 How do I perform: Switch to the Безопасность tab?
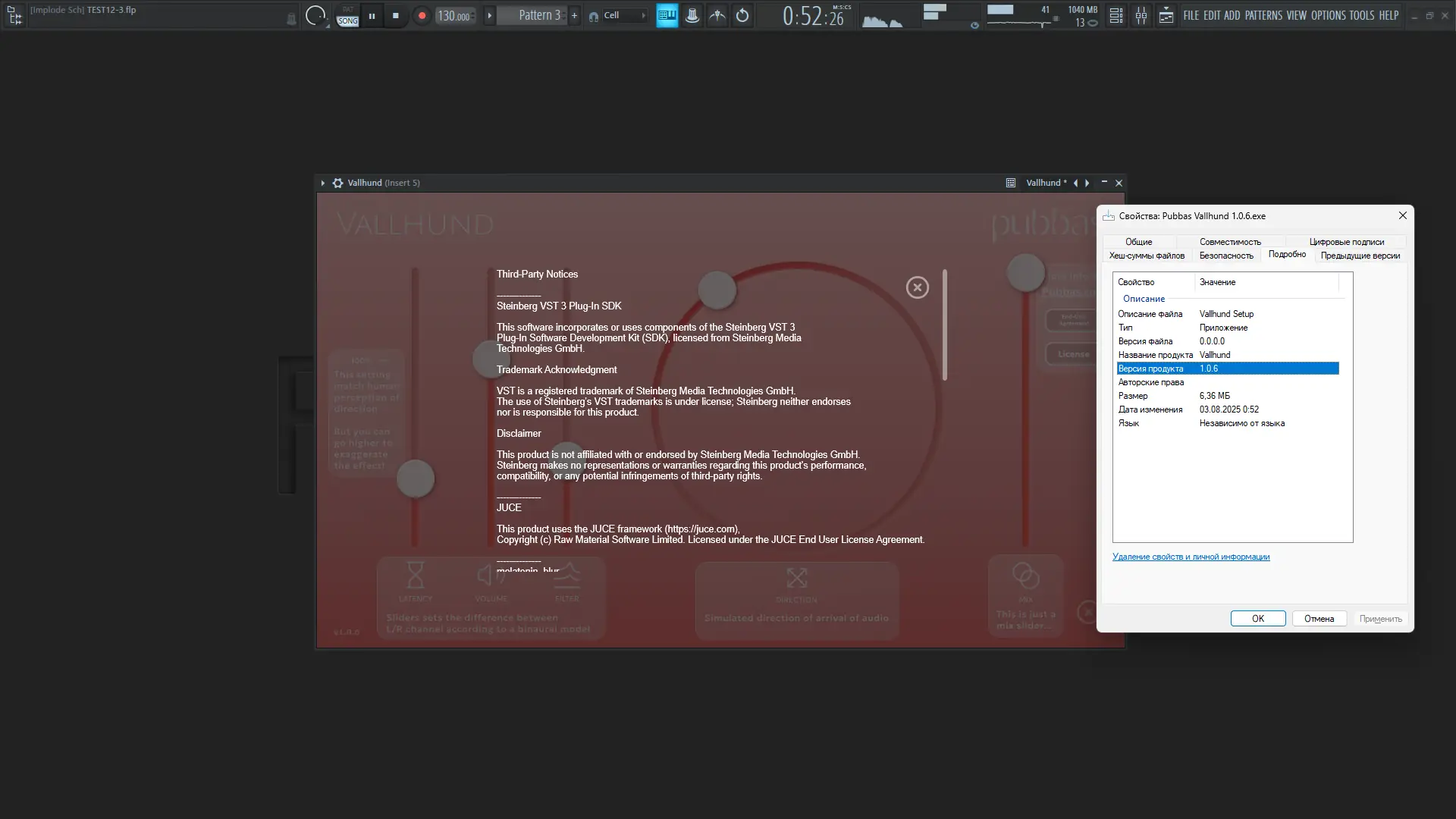pos(1225,256)
